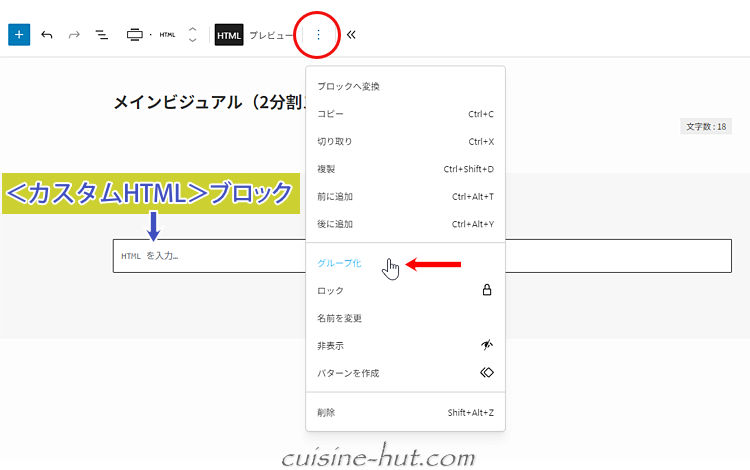
Task: Switch to the プレビュー tab
Action: click(271, 35)
